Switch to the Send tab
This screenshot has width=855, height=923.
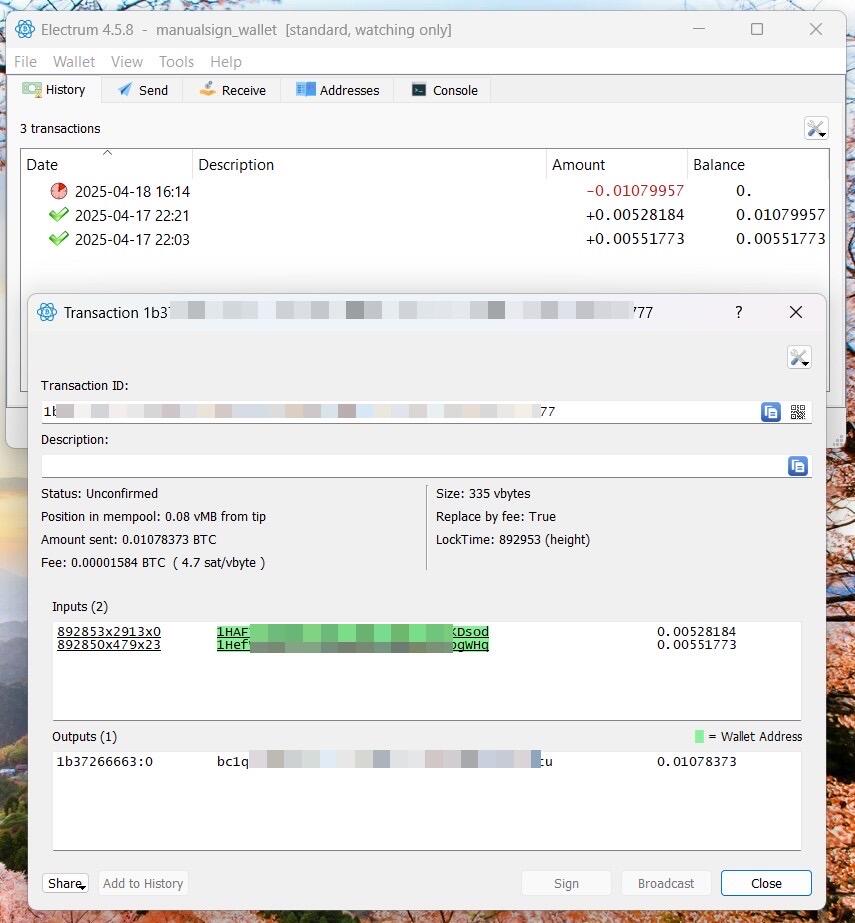pyautogui.click(x=142, y=90)
